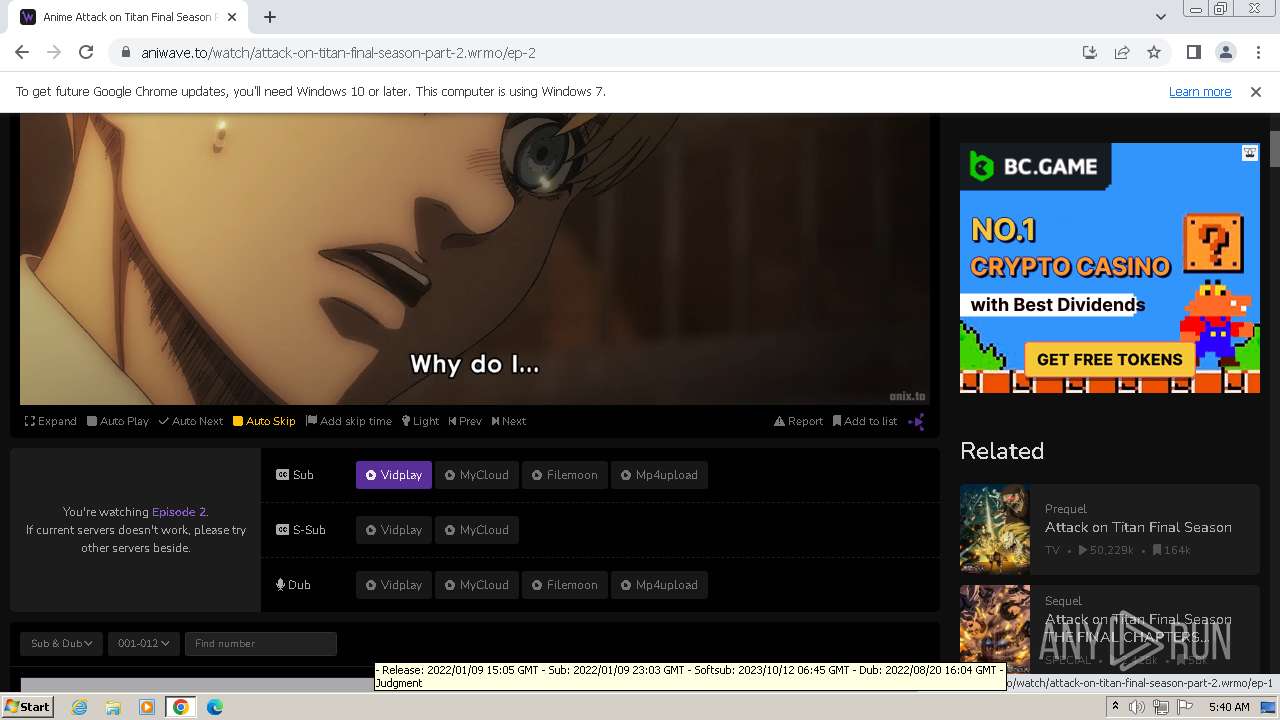Image resolution: width=1280 pixels, height=720 pixels.
Task: Click the Sub caption row label
Action: (295, 475)
